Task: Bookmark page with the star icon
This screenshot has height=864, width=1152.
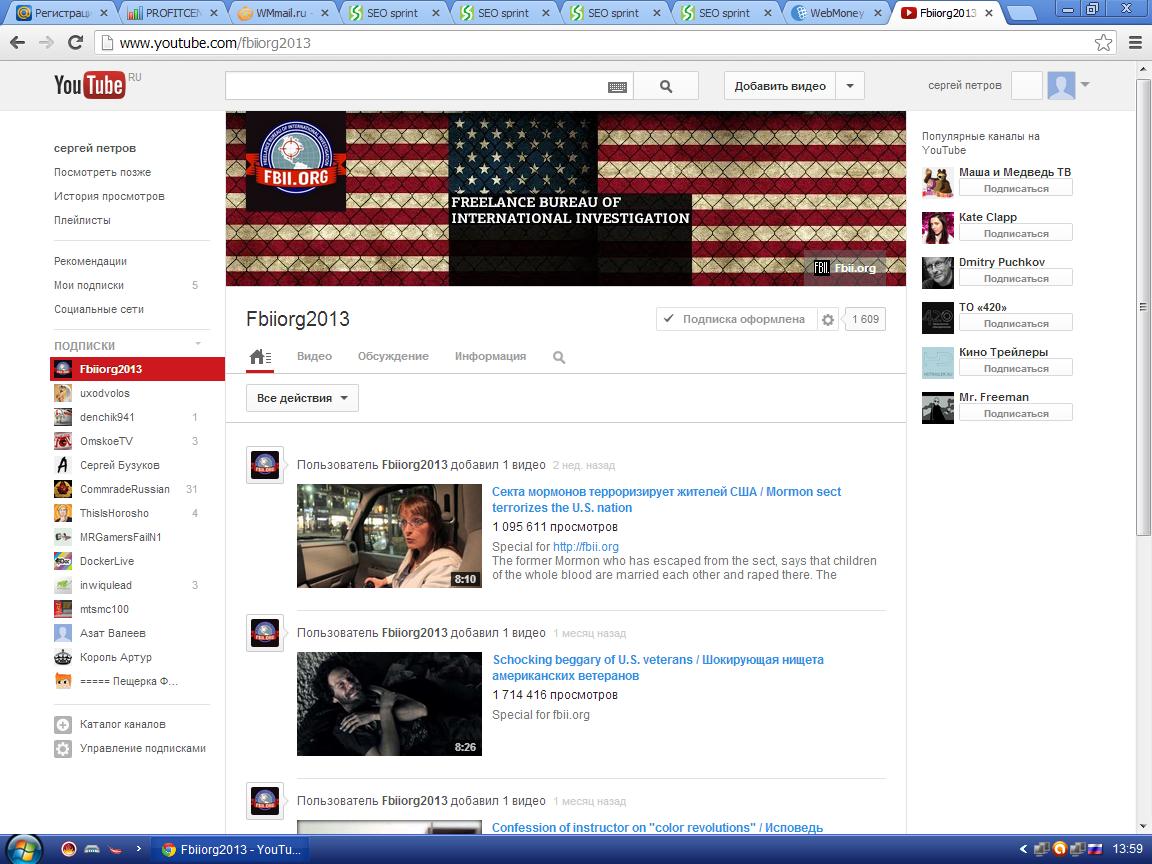Action: click(x=1103, y=43)
